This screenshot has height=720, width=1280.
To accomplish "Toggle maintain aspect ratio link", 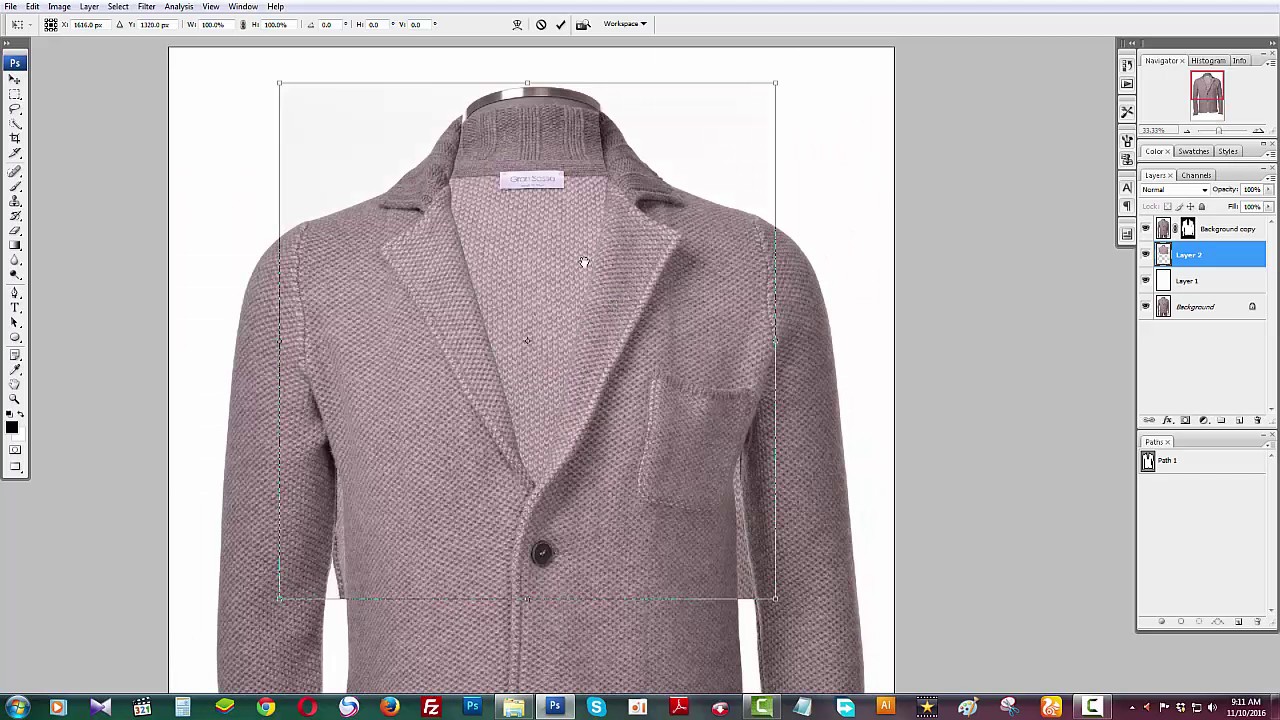I will click(x=243, y=24).
